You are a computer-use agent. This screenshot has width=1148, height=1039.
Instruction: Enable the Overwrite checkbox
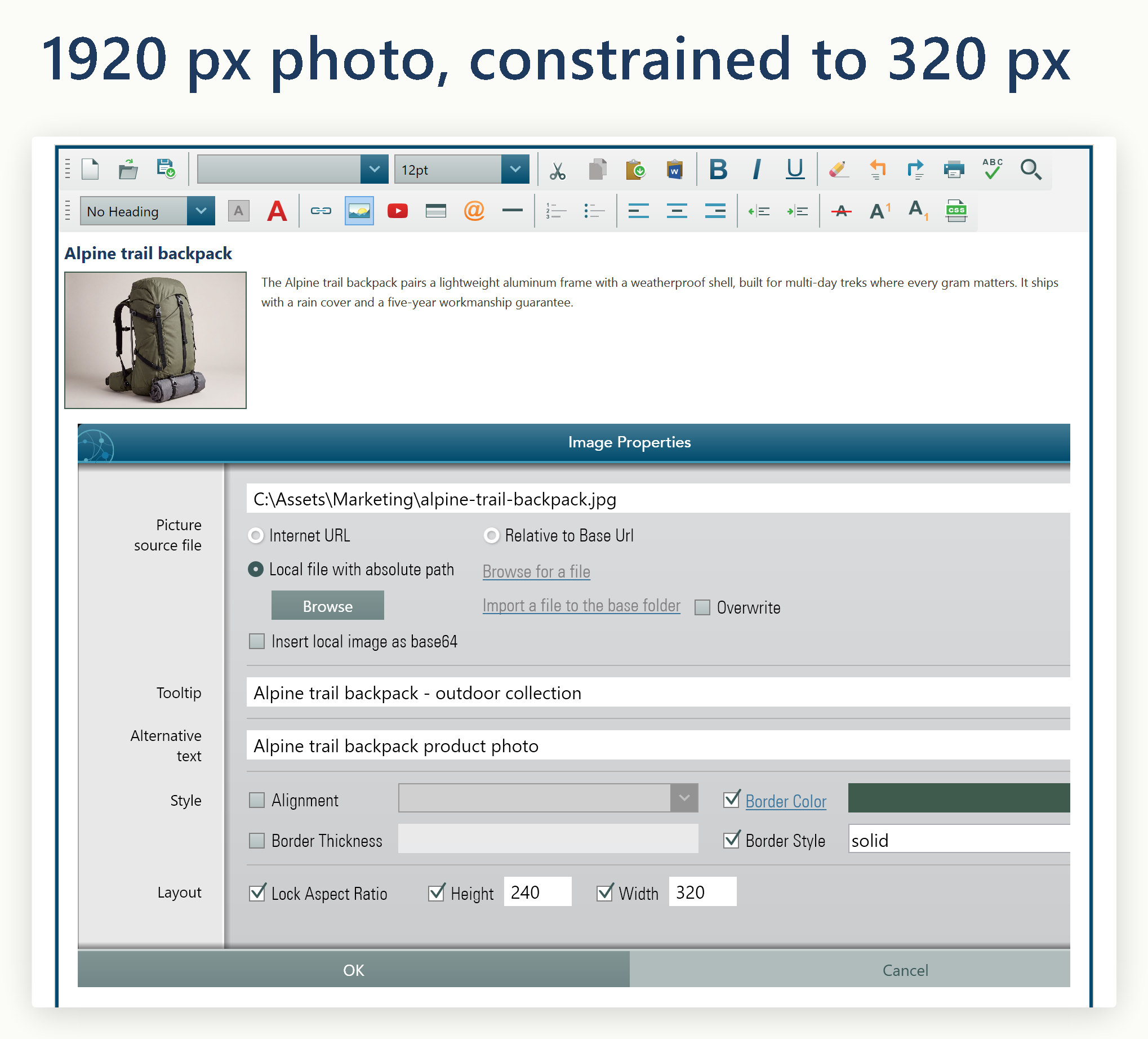pyautogui.click(x=702, y=607)
